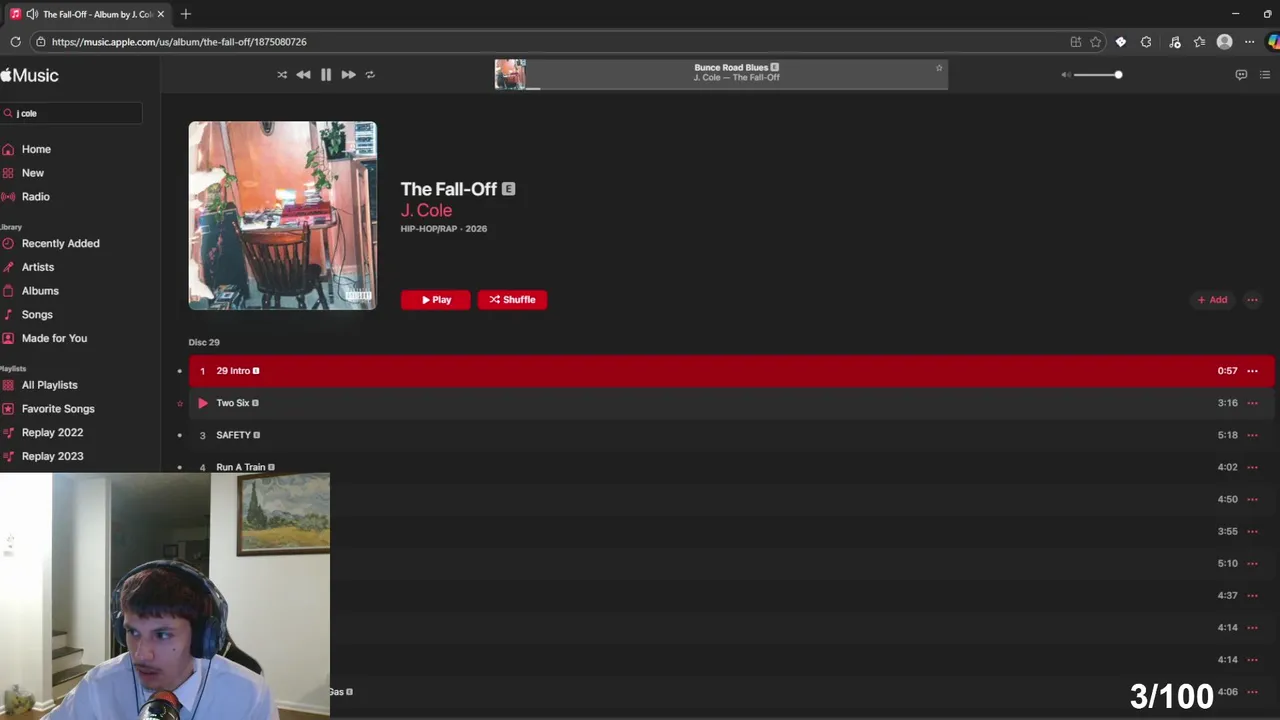Mute the tab via speaker icon
1280x720 pixels.
point(32,14)
